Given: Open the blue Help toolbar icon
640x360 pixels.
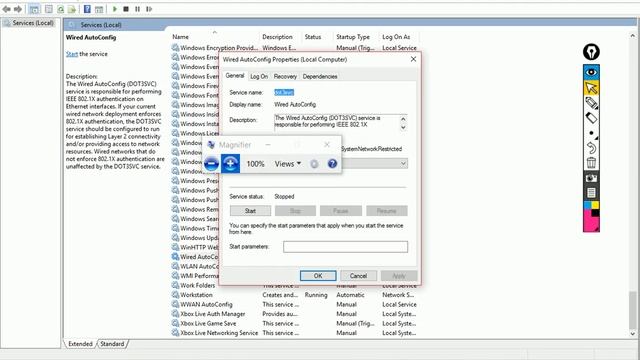Looking at the screenshot, I should (87, 9).
